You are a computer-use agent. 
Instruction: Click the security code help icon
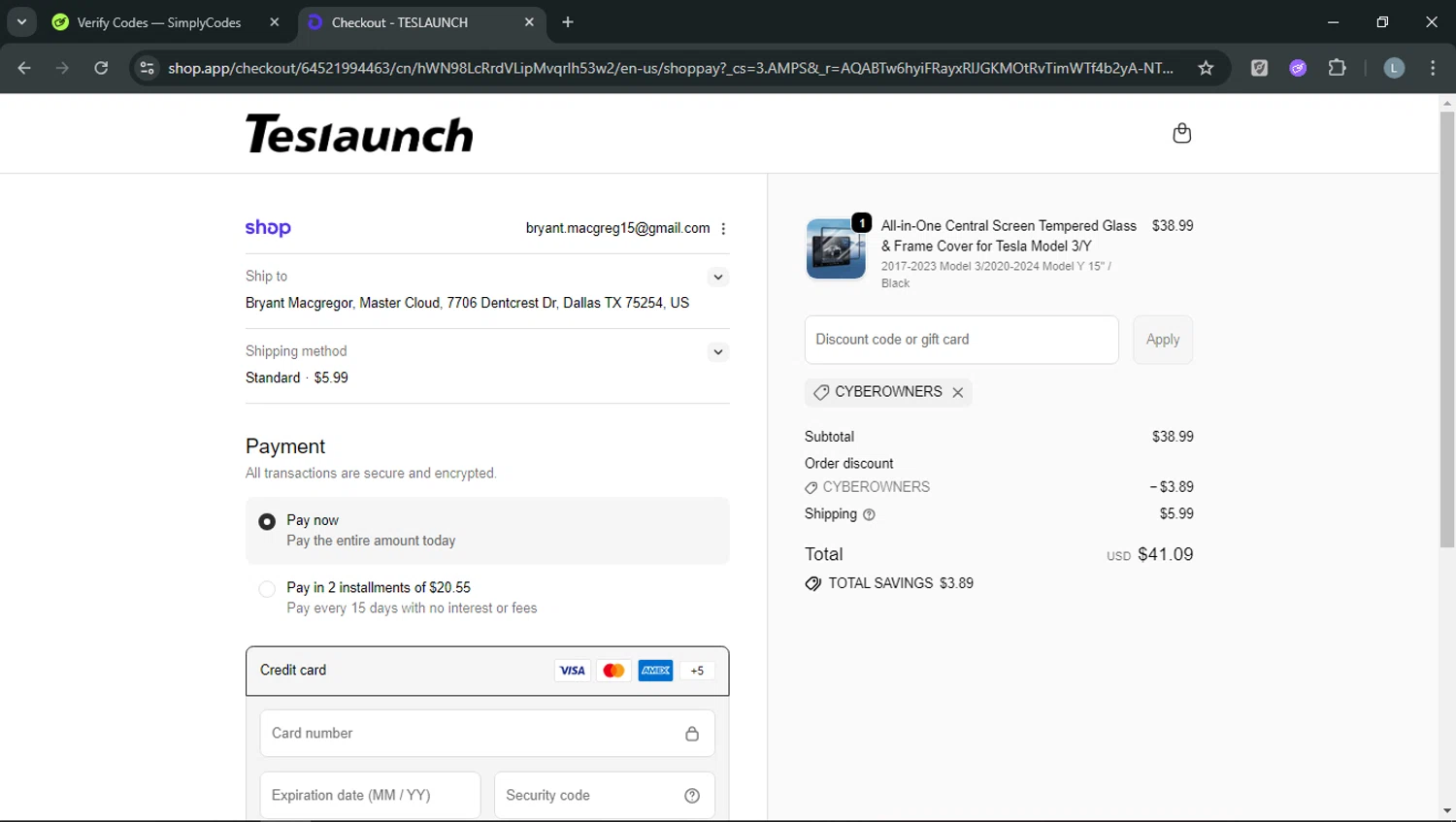[692, 796]
